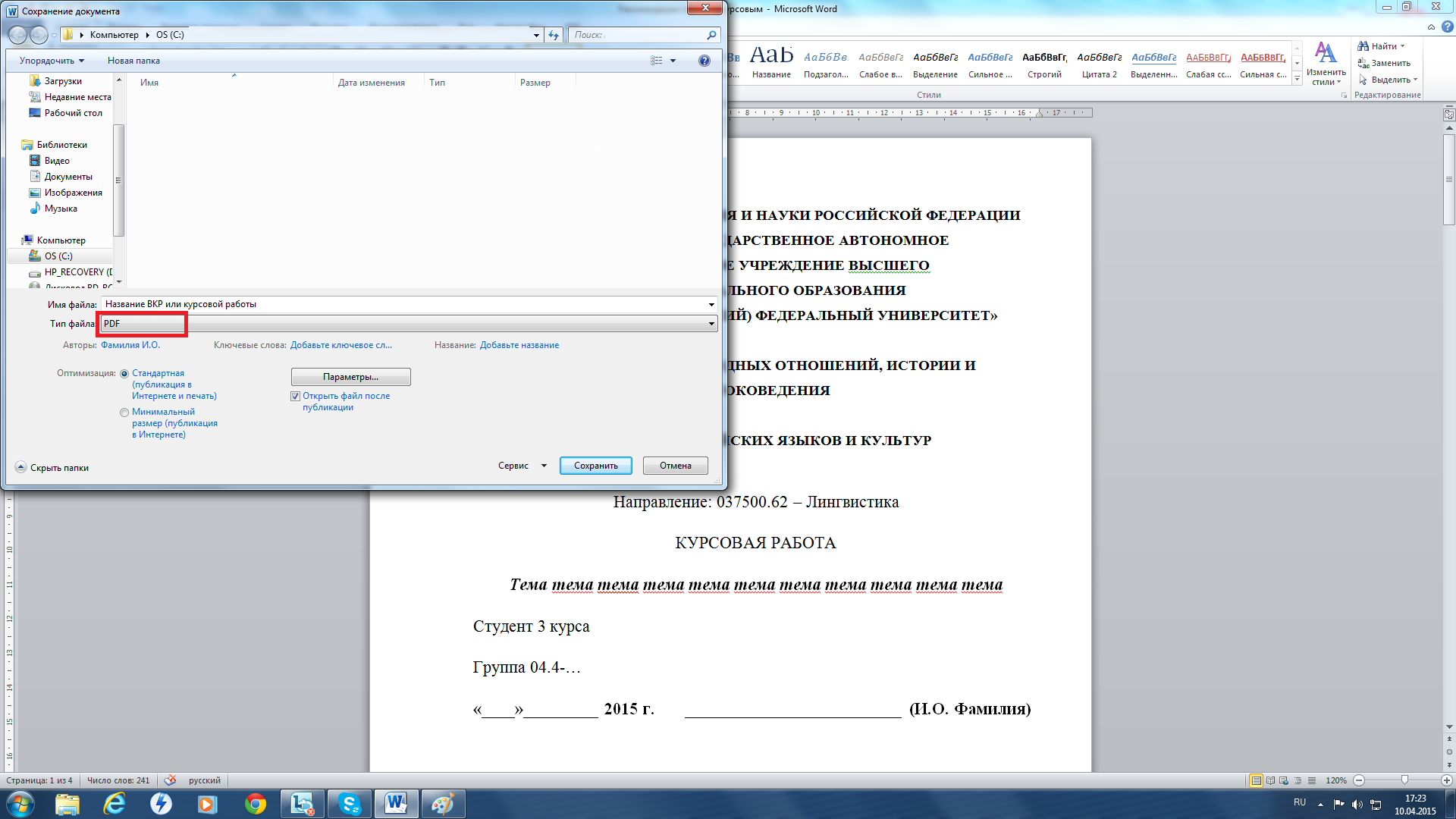Select Рабочий стол in navigation pane

(x=73, y=113)
